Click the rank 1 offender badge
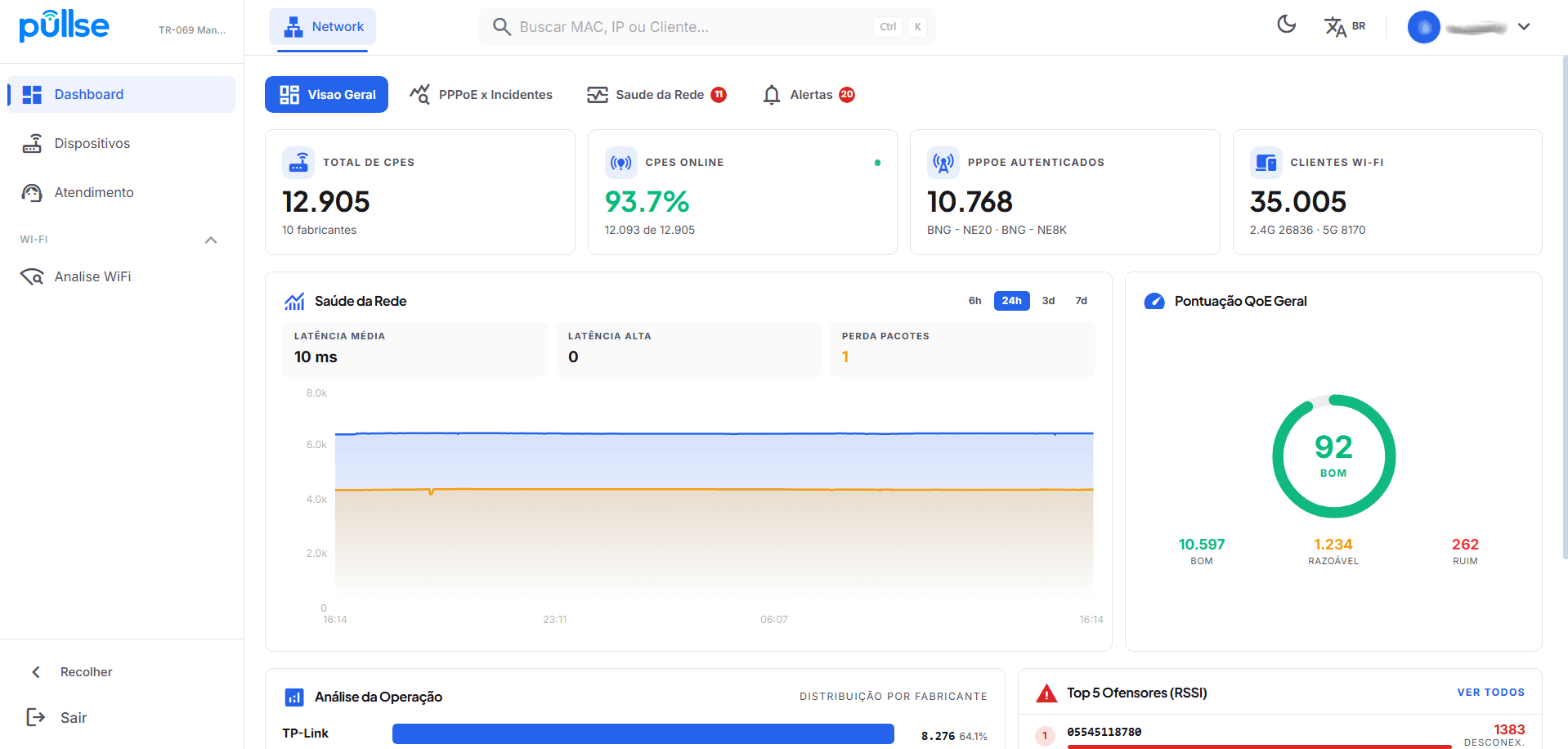Viewport: 1568px width, 749px height. [x=1045, y=736]
